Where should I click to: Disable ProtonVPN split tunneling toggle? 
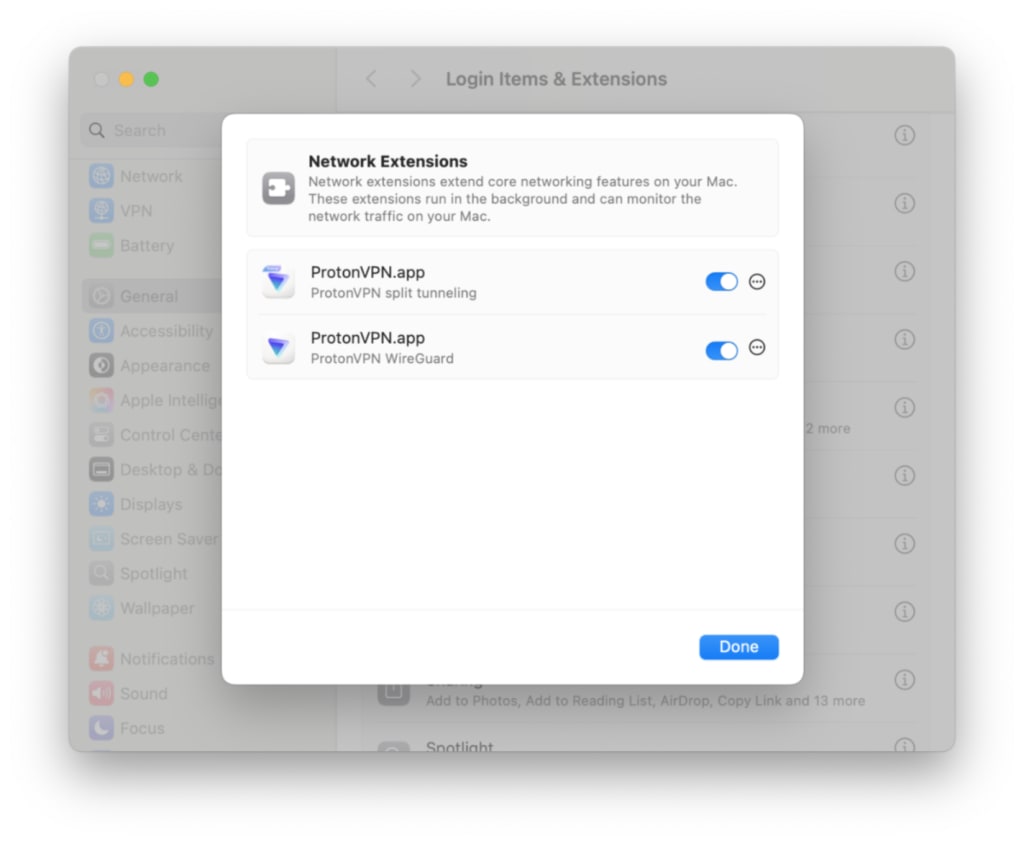coord(721,282)
